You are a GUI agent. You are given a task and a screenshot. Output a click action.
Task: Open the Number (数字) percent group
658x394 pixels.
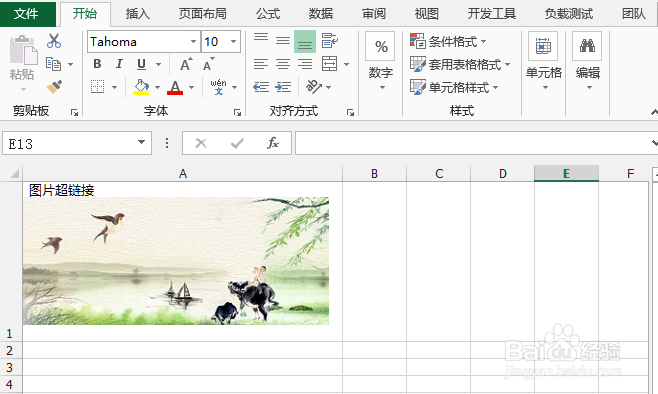[380, 62]
